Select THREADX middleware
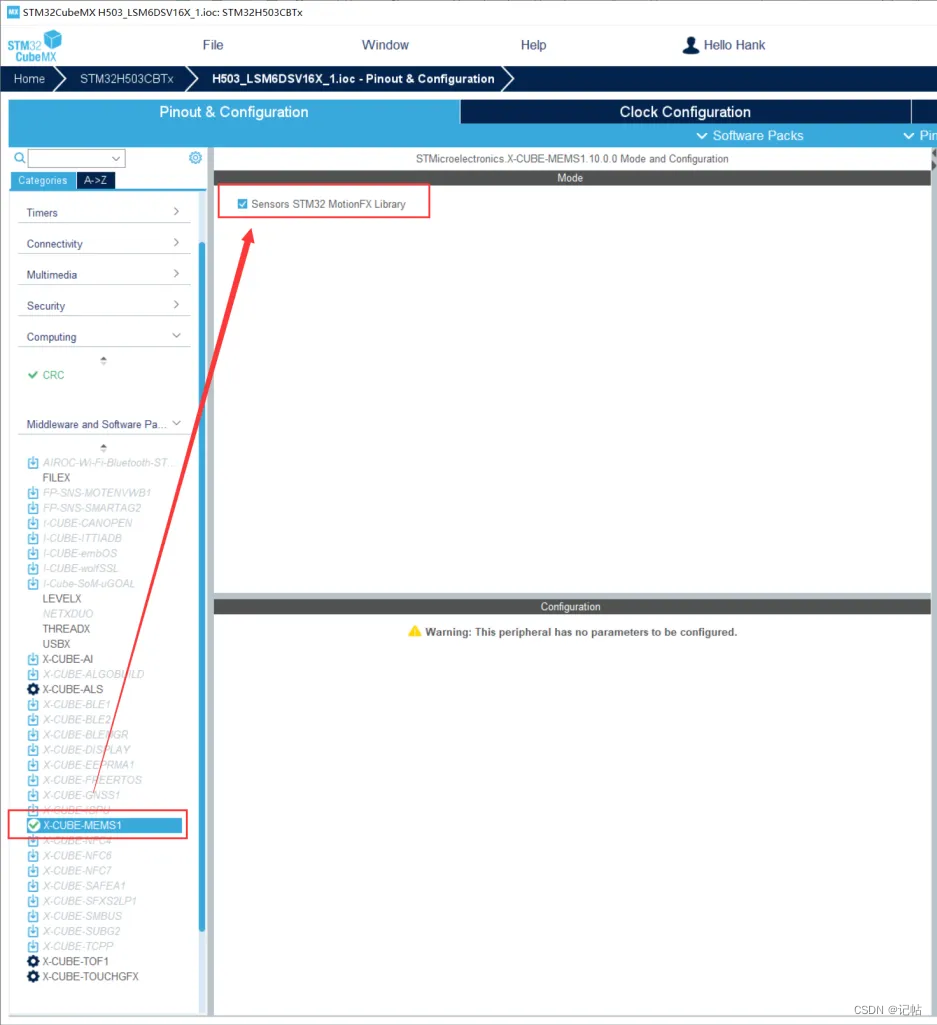Viewport: 937px width, 1025px height. point(66,629)
